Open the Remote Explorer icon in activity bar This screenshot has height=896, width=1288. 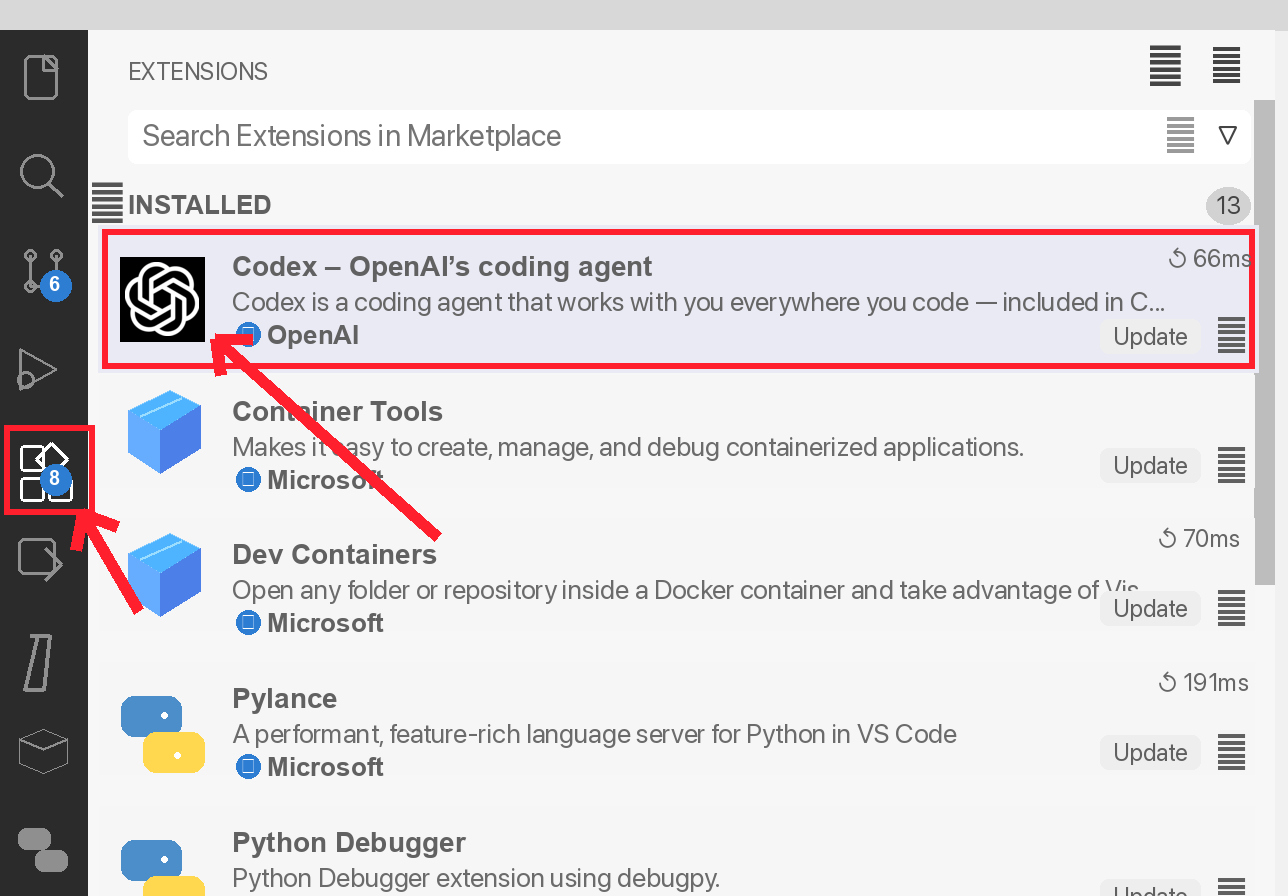41,560
